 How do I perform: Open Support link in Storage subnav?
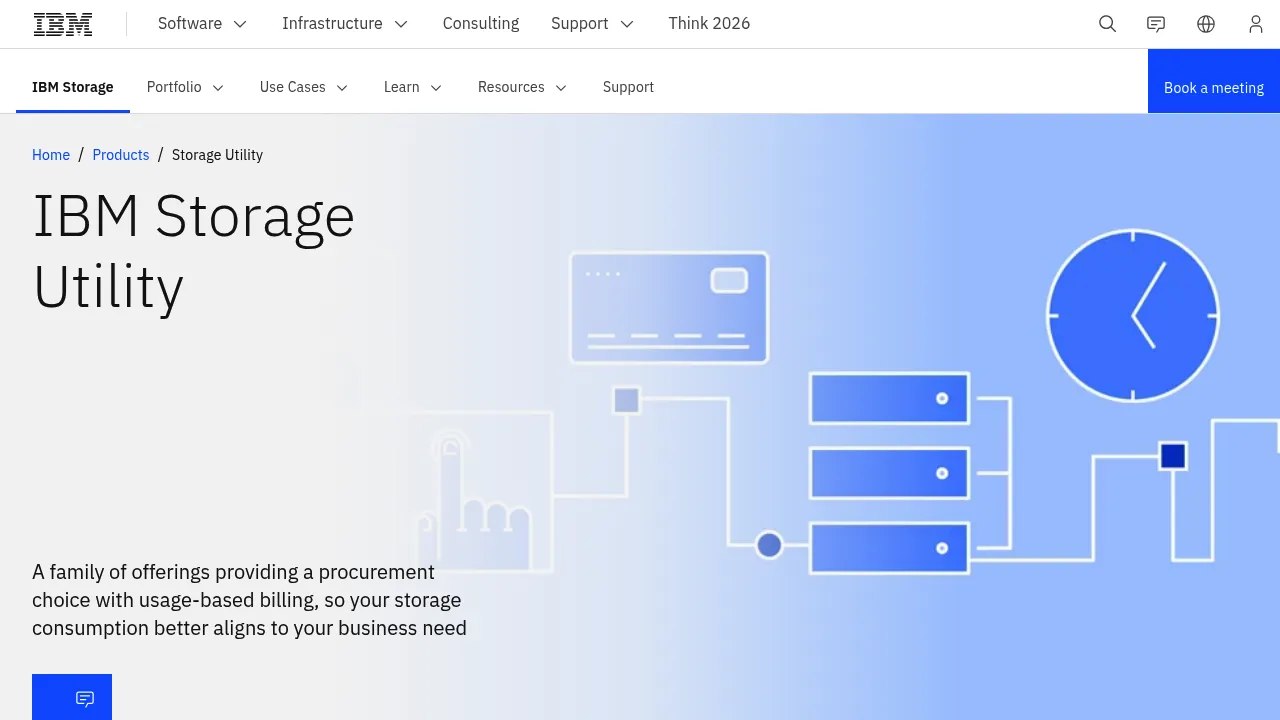(x=628, y=87)
